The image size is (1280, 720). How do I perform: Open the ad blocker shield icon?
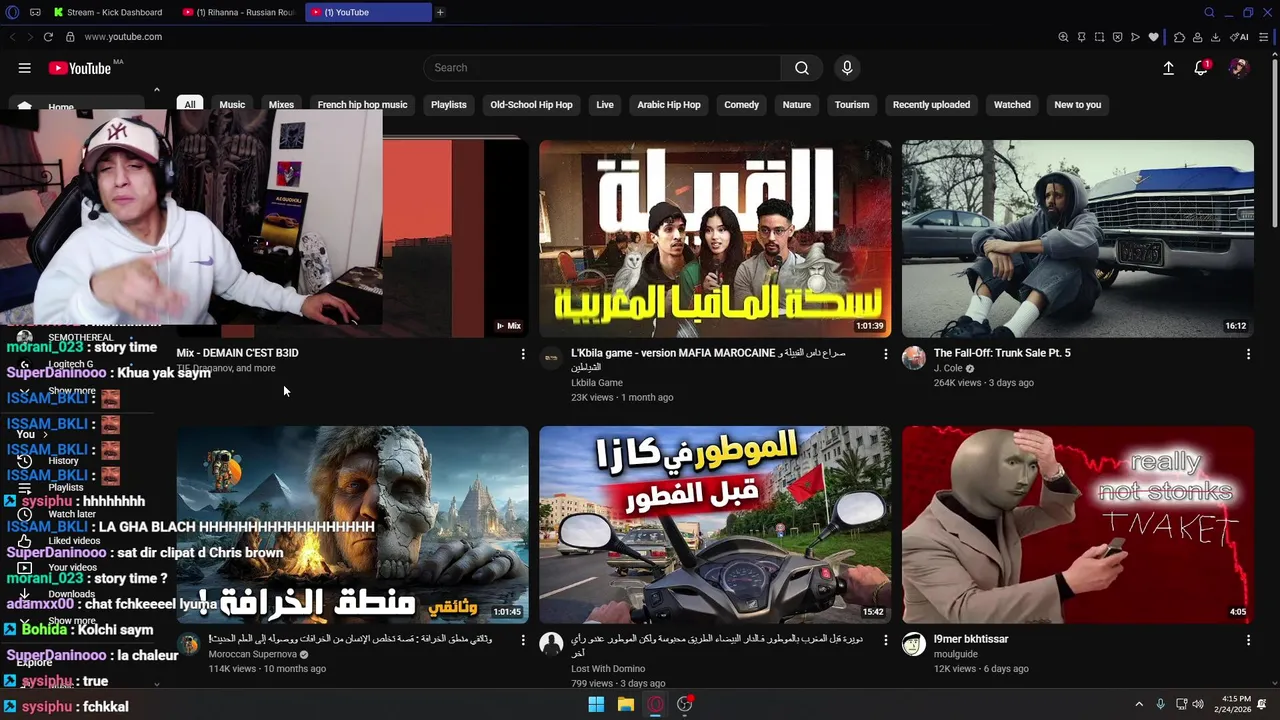[1117, 37]
